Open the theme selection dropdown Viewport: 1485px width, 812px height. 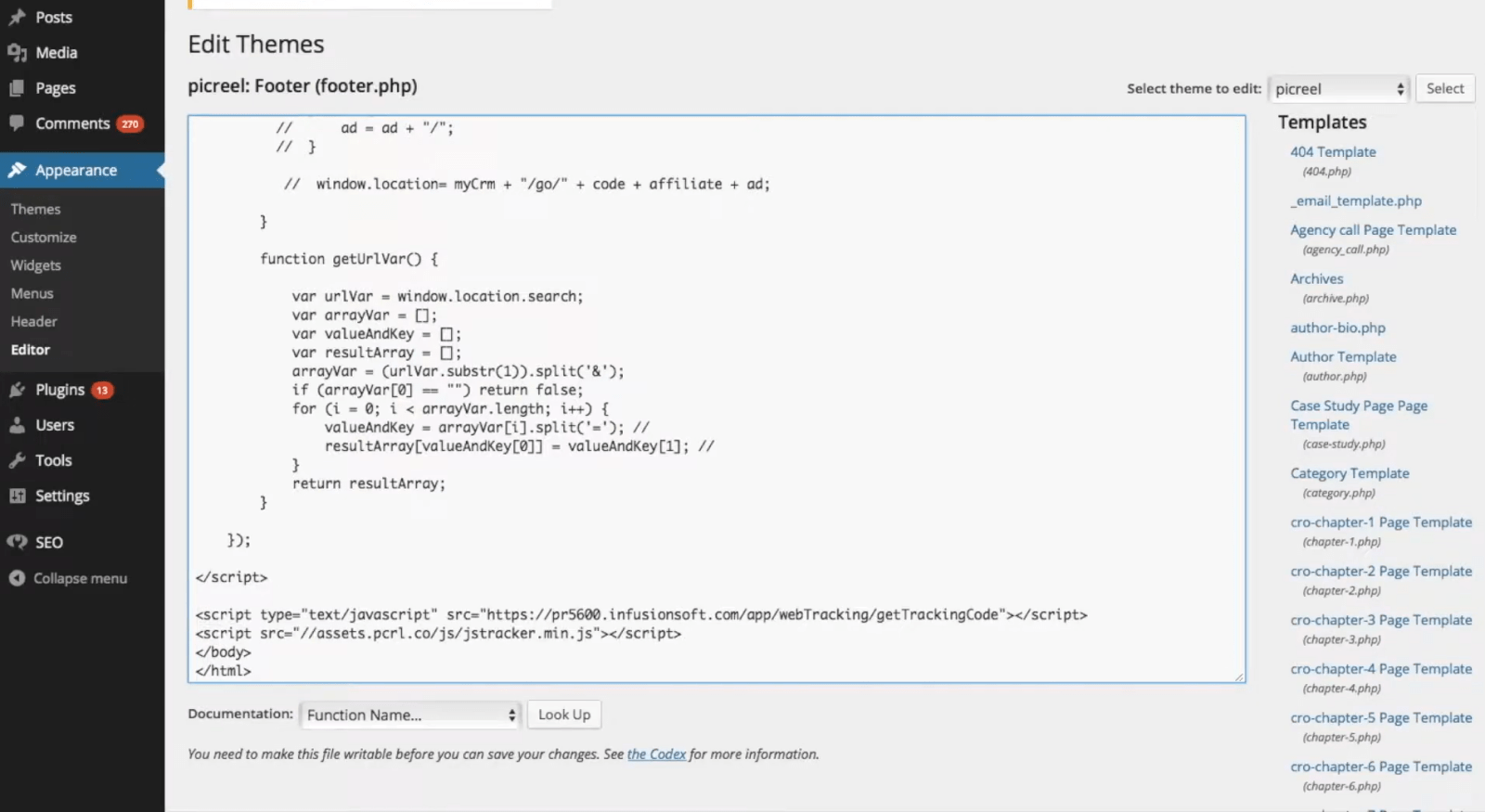pyautogui.click(x=1338, y=89)
